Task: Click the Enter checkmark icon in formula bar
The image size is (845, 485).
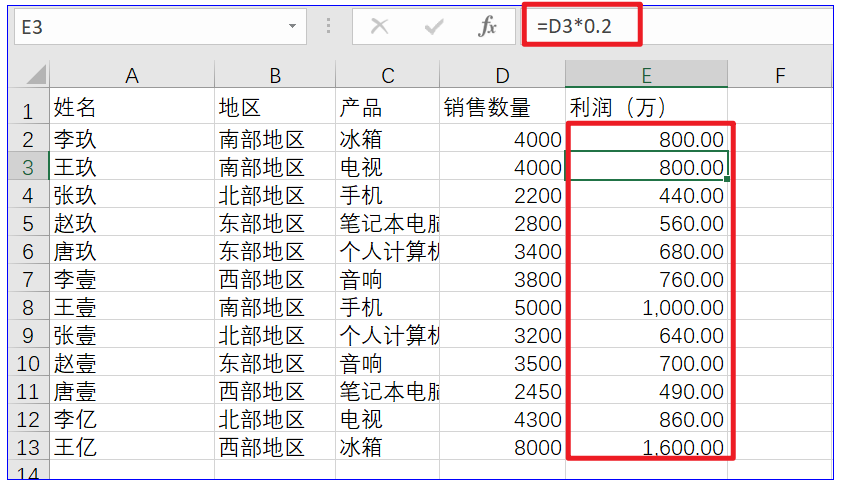Action: [434, 26]
